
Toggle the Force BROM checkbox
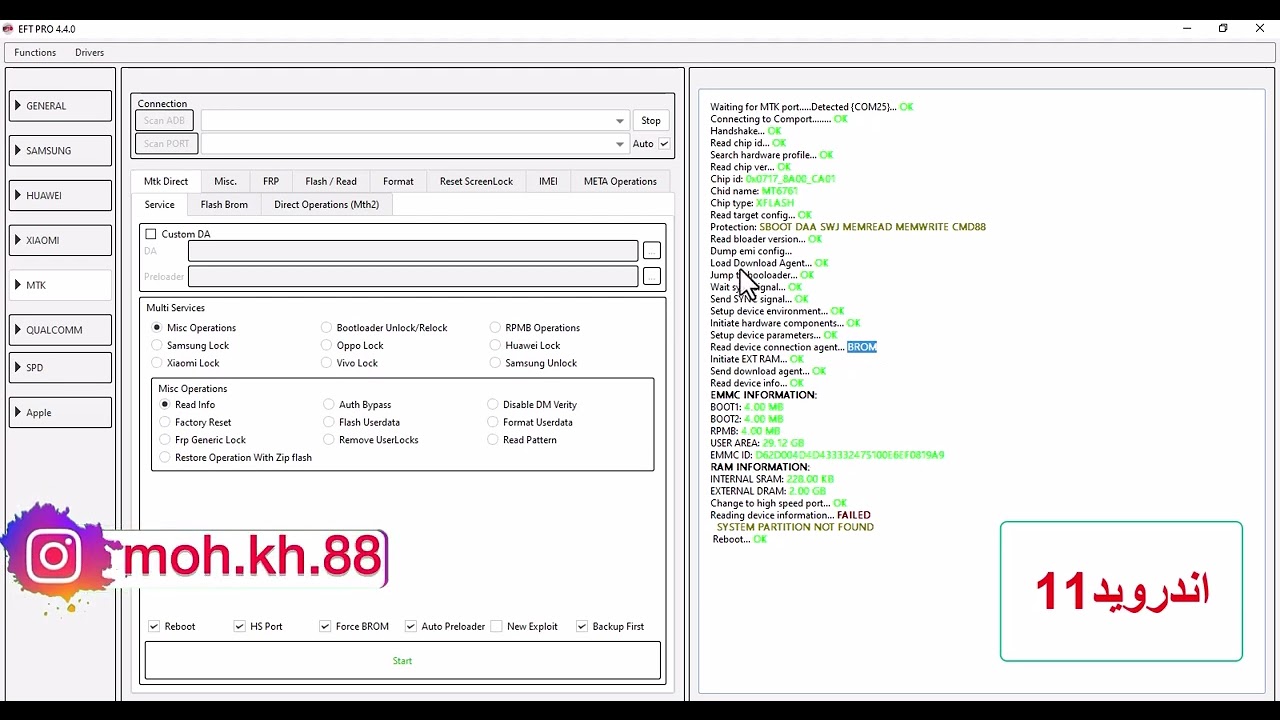point(325,627)
